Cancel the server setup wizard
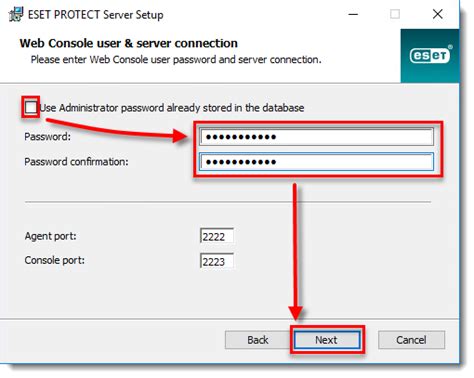The image size is (474, 378). pyautogui.click(x=411, y=340)
